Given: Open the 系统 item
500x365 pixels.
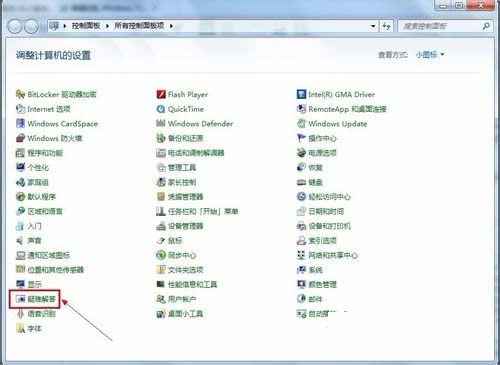Looking at the screenshot, I should 310,270.
